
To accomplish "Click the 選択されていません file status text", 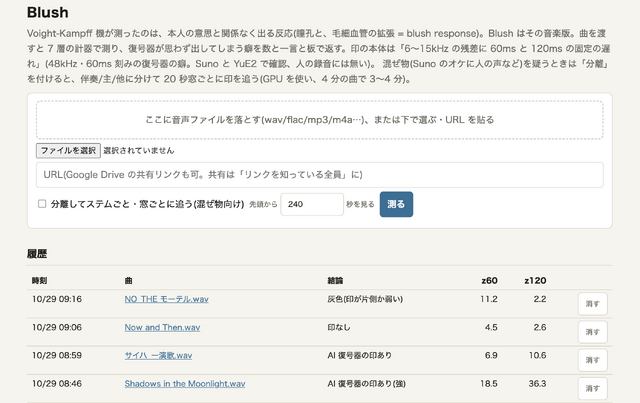I will (139, 151).
